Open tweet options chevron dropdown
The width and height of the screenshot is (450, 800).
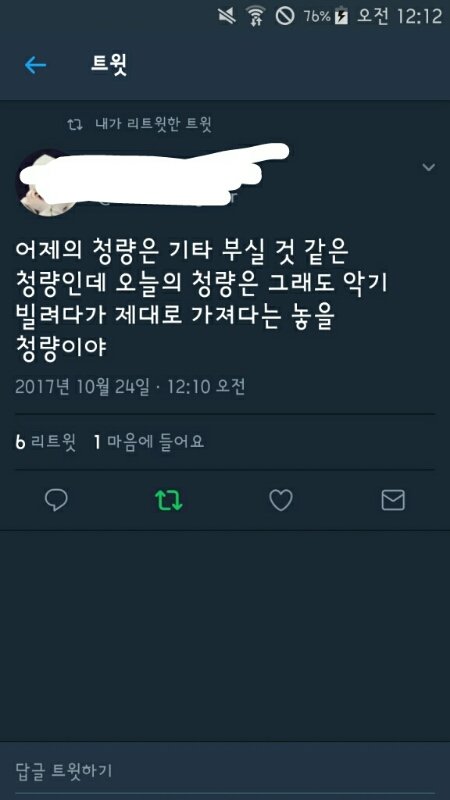coord(429,167)
